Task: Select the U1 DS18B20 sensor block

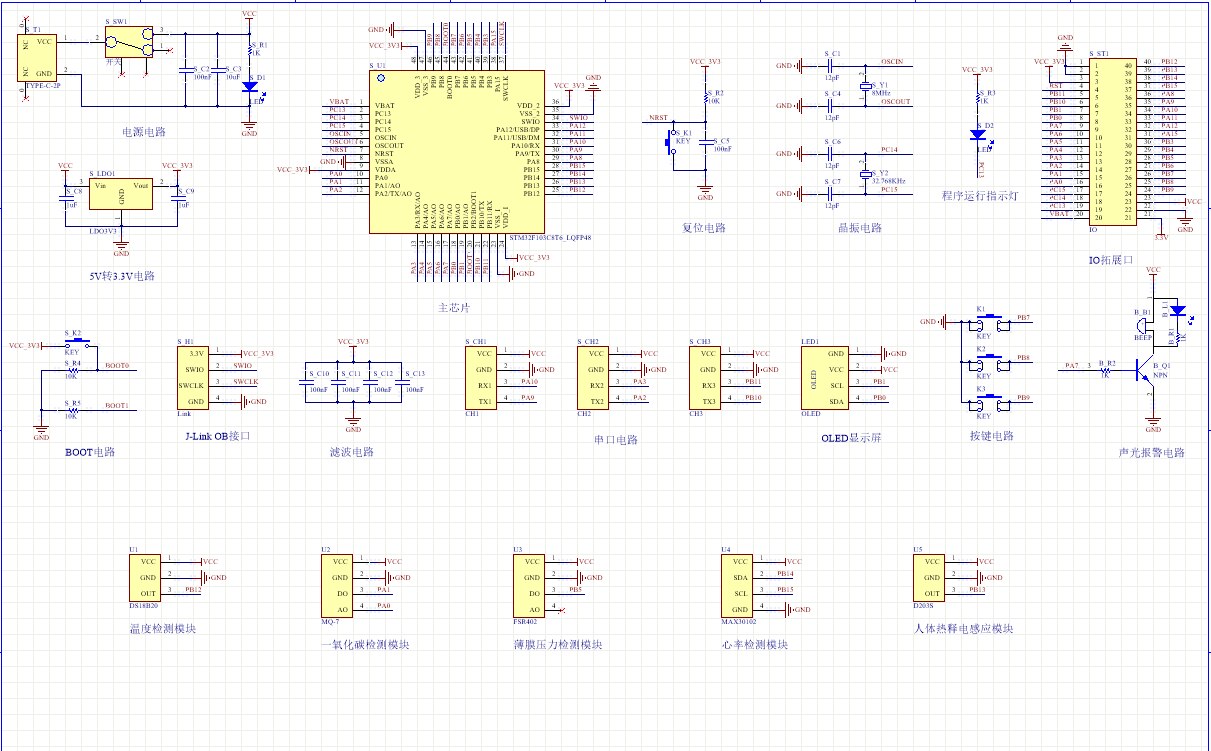Action: point(145,577)
